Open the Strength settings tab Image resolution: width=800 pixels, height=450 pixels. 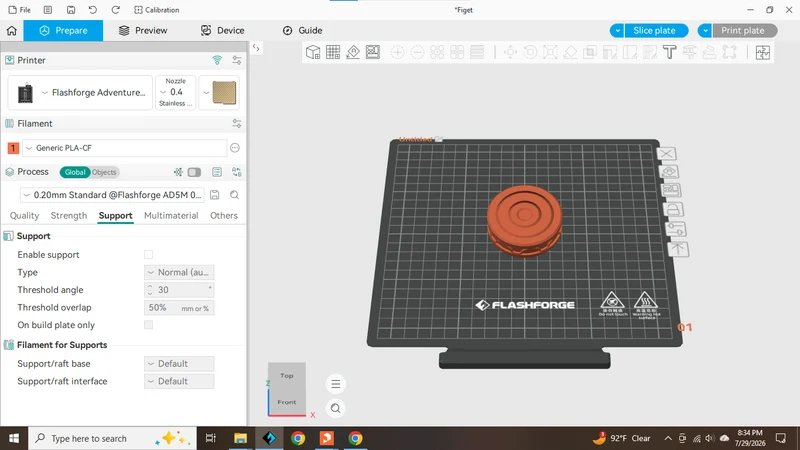(x=69, y=215)
